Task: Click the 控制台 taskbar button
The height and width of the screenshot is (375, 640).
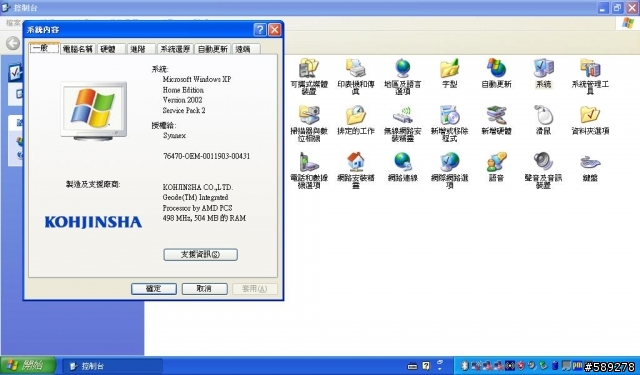Action: (x=112, y=366)
